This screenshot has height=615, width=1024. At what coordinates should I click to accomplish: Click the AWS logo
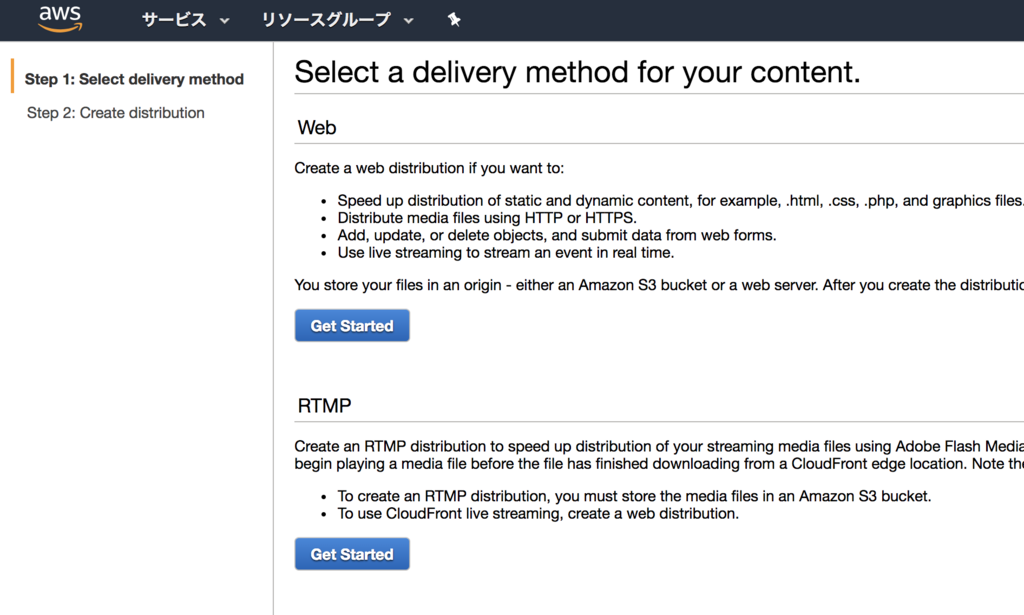click(x=60, y=19)
